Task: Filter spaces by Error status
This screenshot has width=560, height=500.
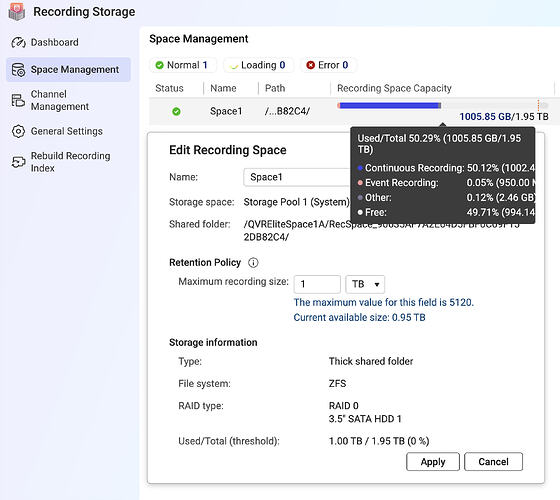Action: pos(329,65)
